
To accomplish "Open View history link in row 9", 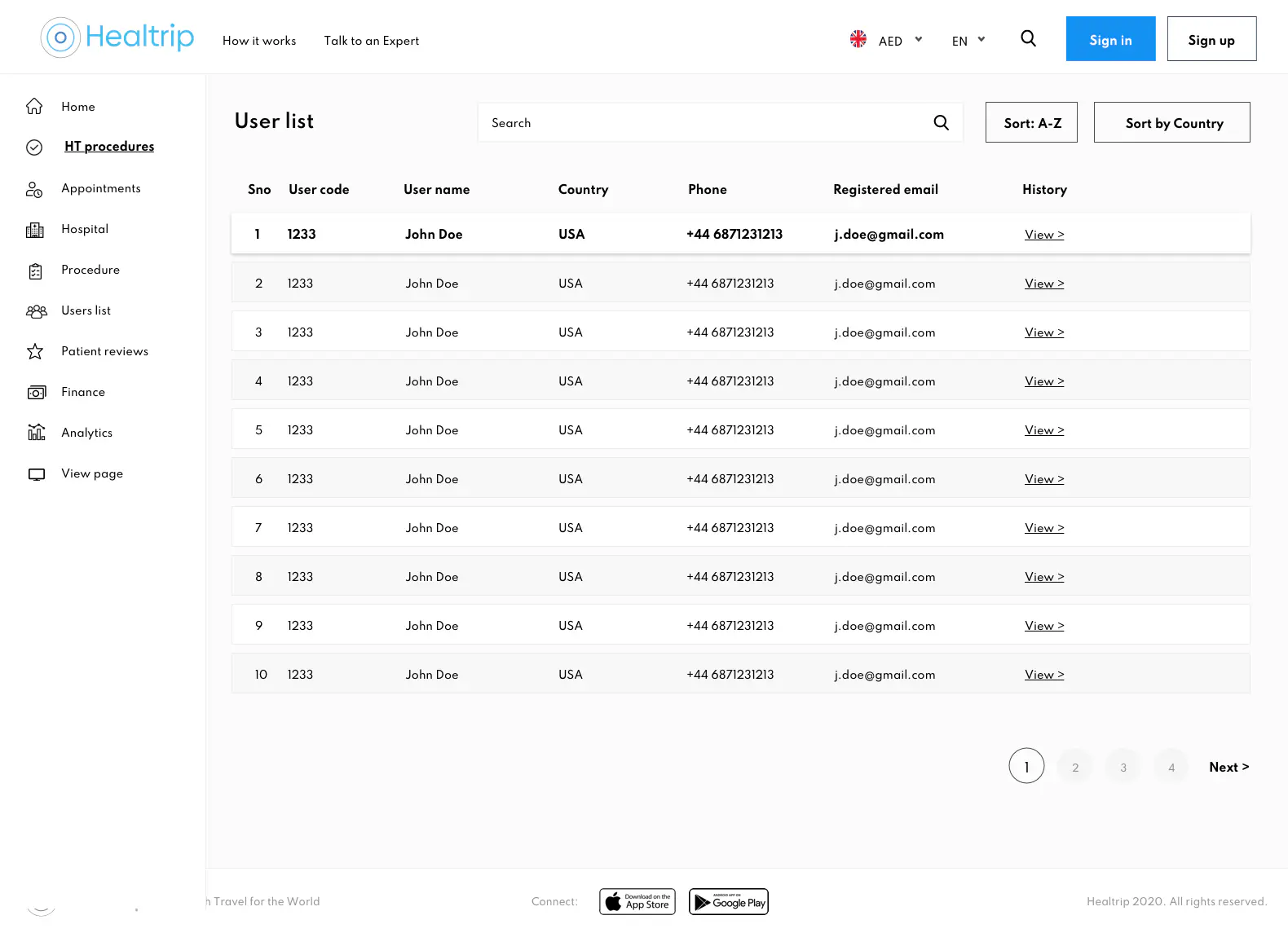I will [x=1044, y=626].
